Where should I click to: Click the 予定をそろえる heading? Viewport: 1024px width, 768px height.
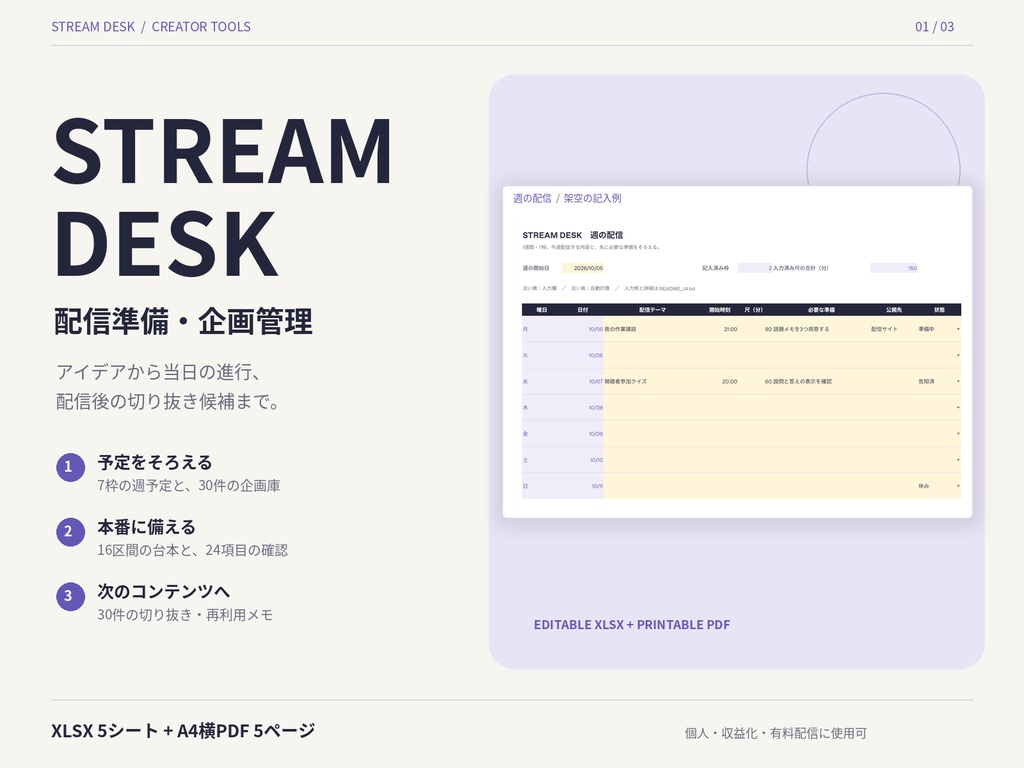[x=155, y=462]
